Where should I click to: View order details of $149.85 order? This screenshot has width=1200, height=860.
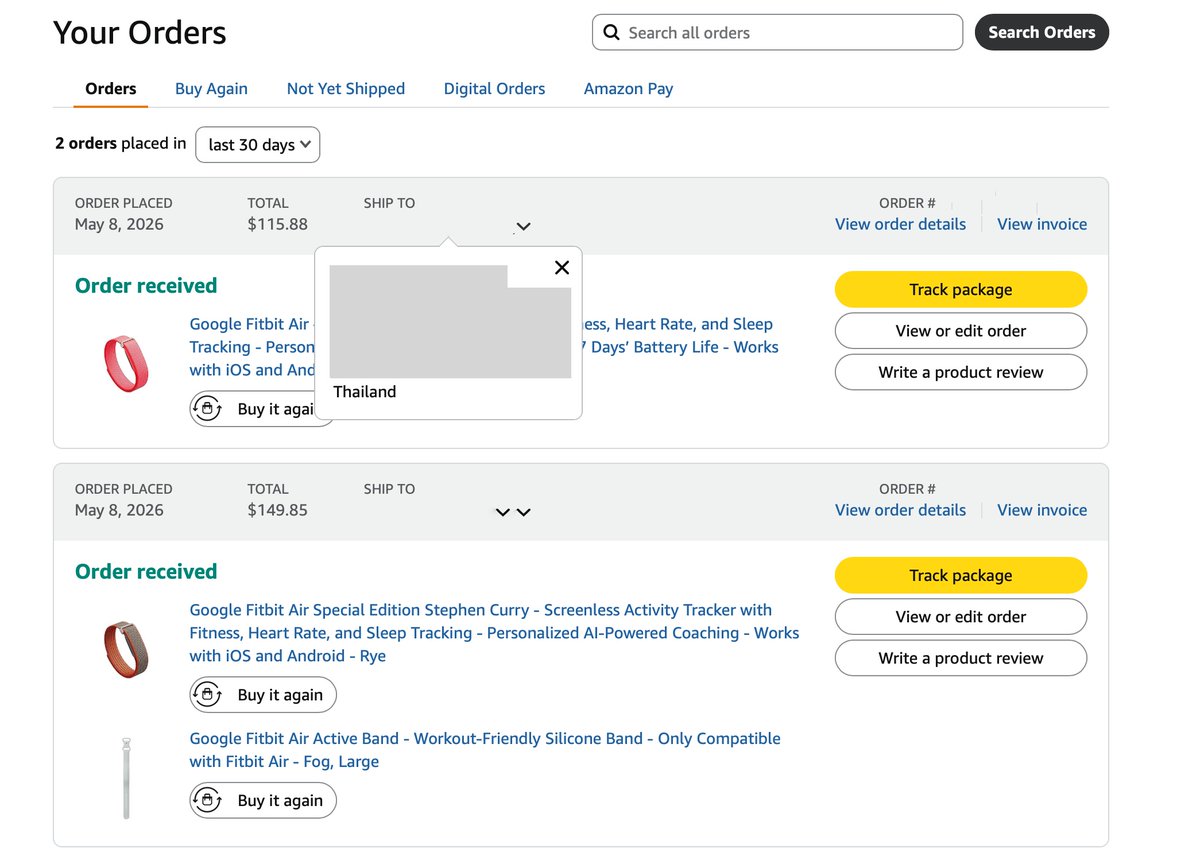pyautogui.click(x=900, y=510)
